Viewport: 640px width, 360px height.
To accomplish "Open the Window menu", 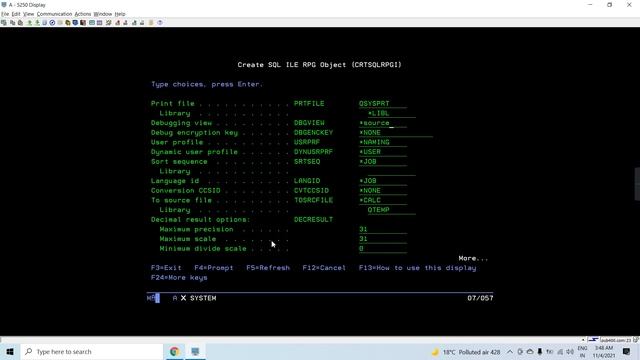I will tap(103, 14).
